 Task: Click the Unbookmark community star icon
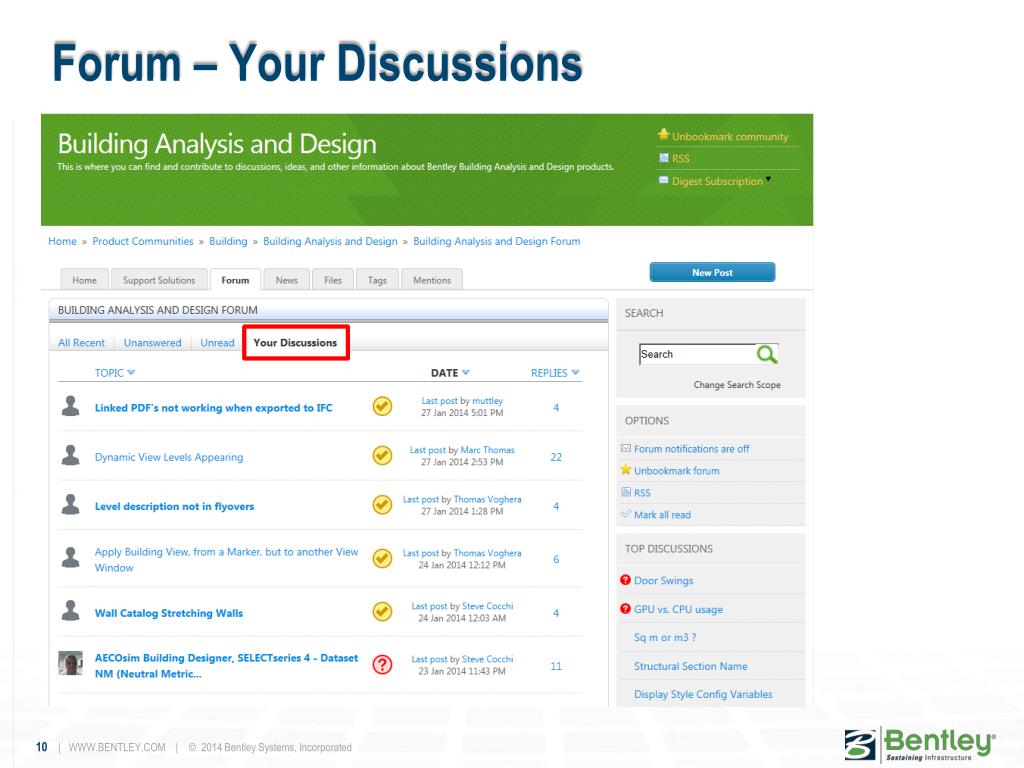tap(664, 135)
